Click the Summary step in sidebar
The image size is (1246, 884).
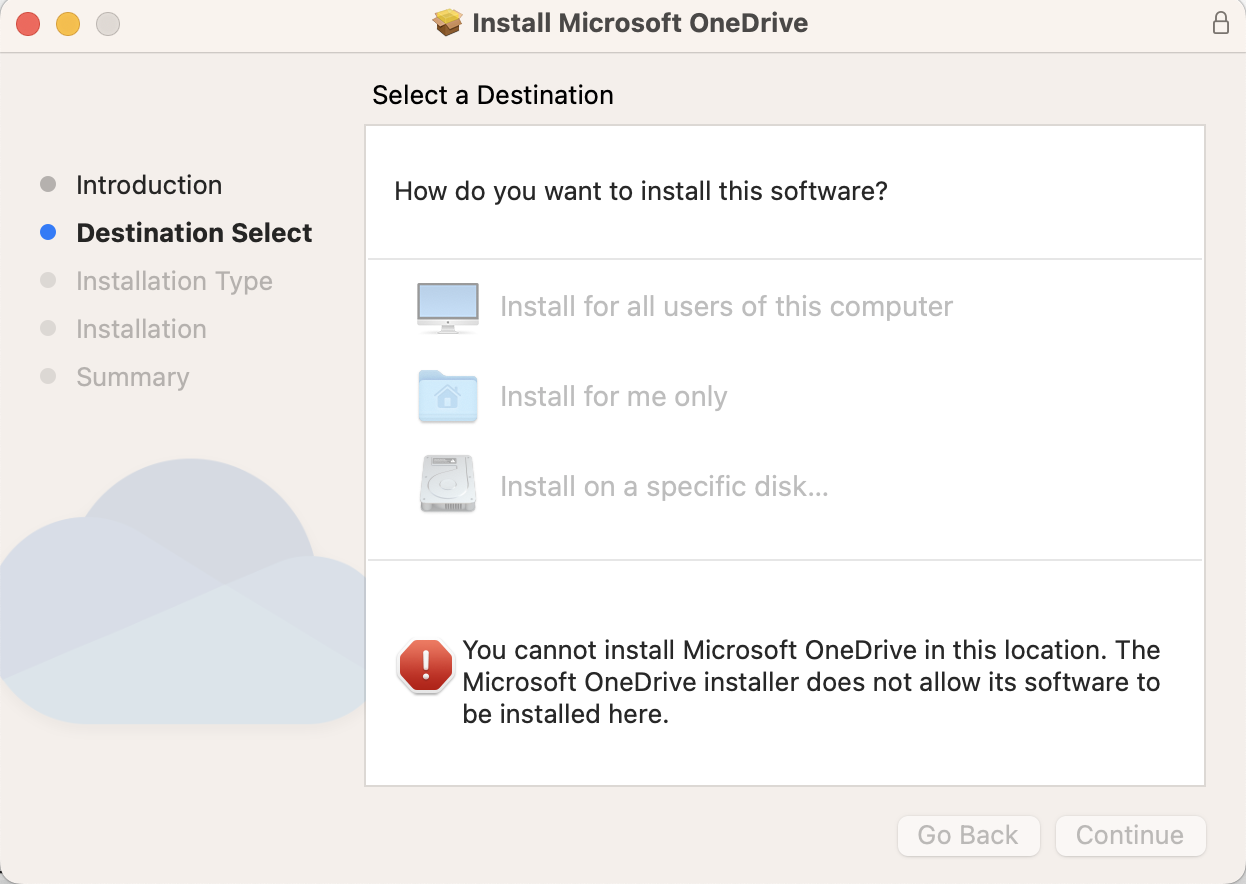(132, 377)
